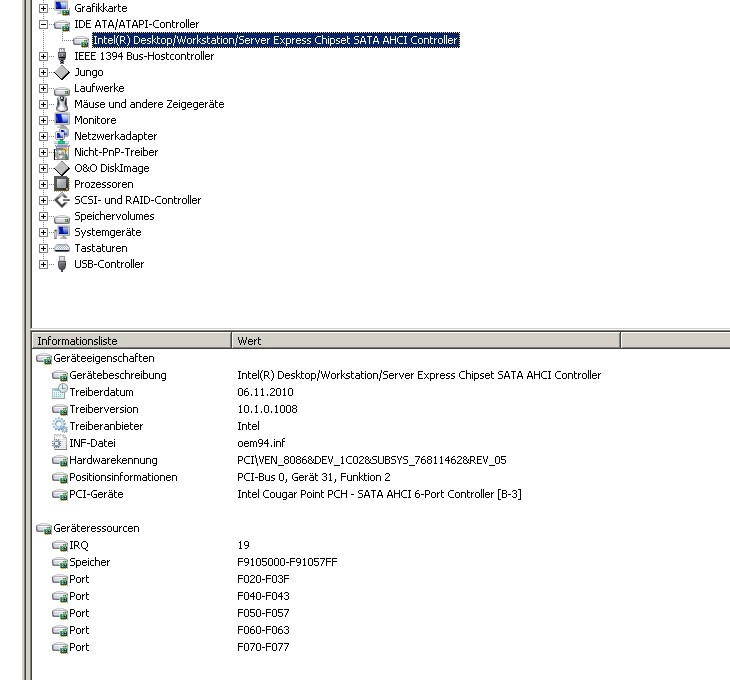Image resolution: width=730 pixels, height=680 pixels.
Task: Click the Prozessoren chip icon
Action: [x=61, y=184]
